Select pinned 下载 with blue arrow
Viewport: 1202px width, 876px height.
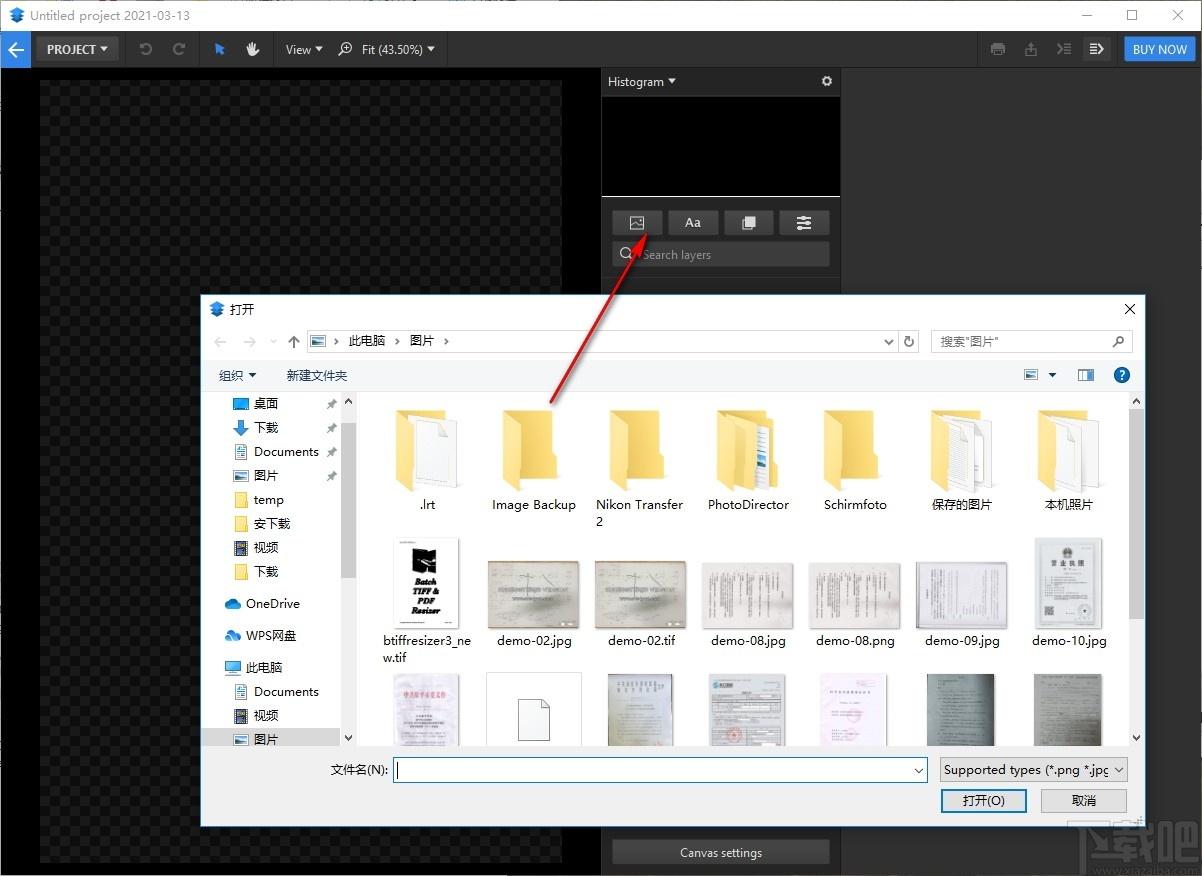tap(265, 428)
